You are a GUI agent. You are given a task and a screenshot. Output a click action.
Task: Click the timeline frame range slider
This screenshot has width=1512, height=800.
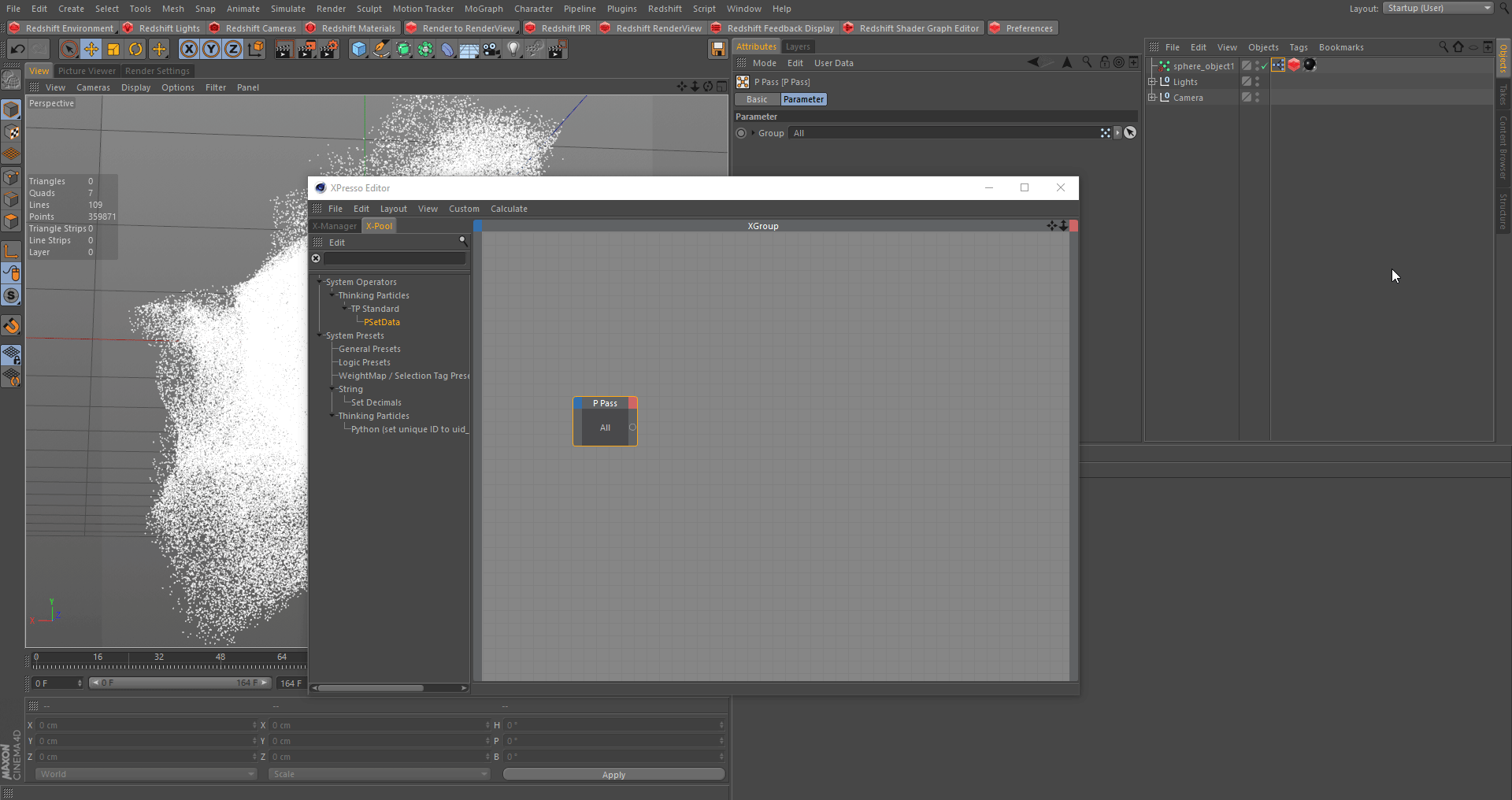click(180, 683)
